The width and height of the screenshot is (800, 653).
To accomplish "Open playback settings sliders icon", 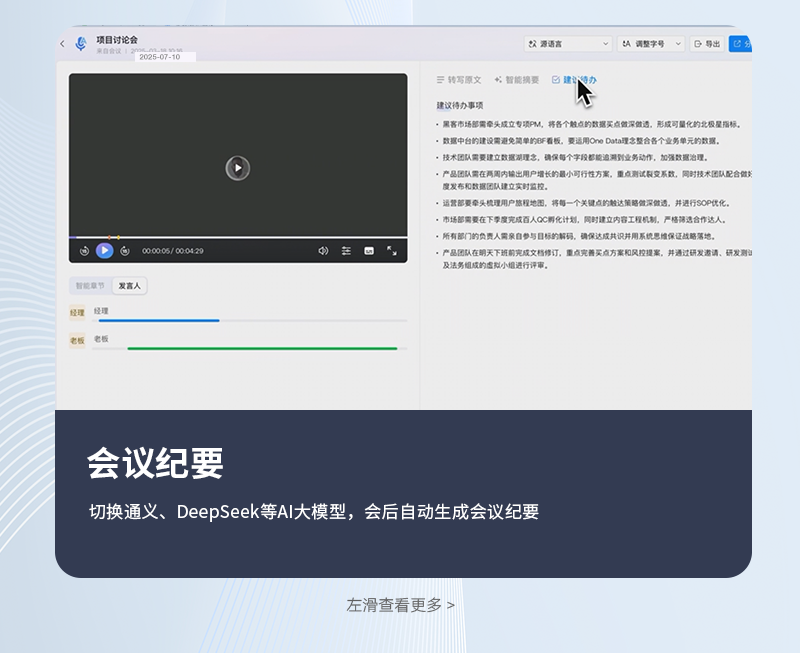I will [x=346, y=251].
